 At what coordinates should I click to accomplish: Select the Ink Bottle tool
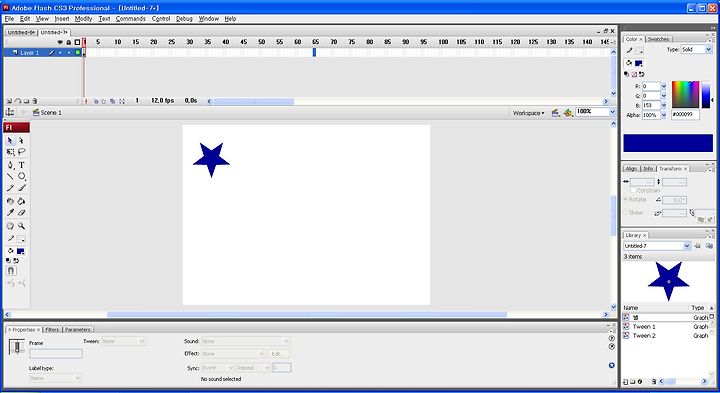click(x=10, y=201)
